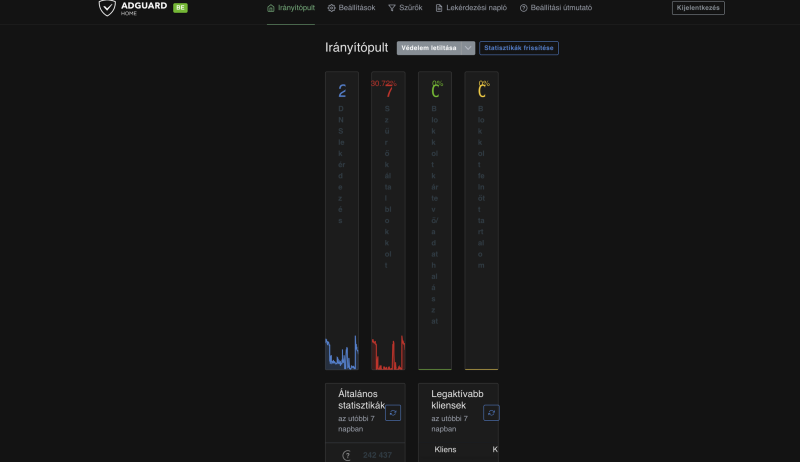Click the Beállítási útmutató help icon
800x462 pixels.
click(523, 7)
